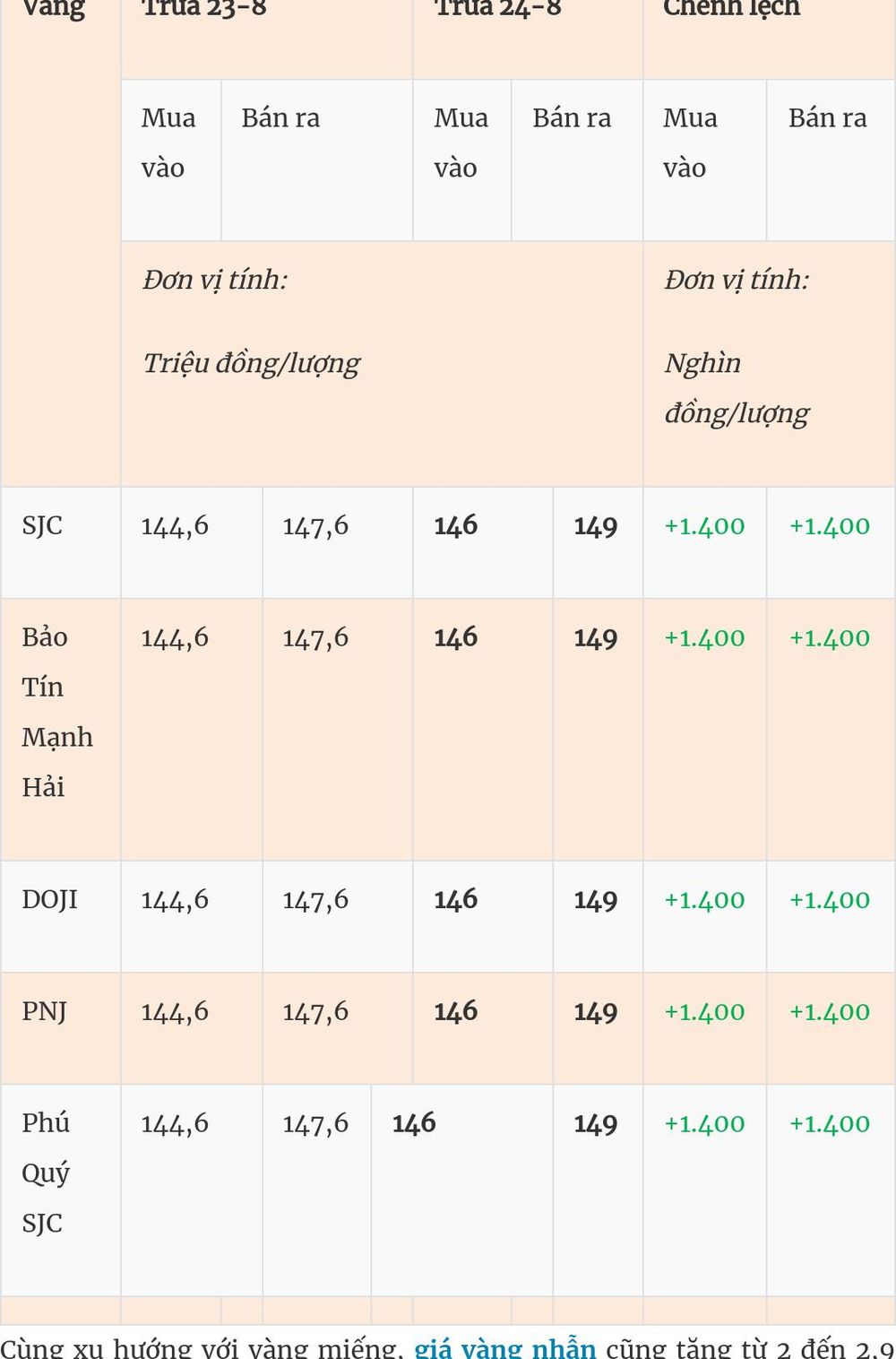Click PNJ green +1.400 sell difference
Screen dimensions: 896x1359
click(830, 1012)
